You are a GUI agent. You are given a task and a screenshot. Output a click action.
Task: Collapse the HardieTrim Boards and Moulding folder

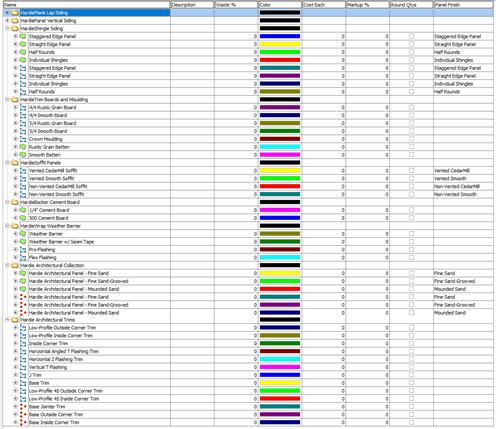(x=7, y=100)
